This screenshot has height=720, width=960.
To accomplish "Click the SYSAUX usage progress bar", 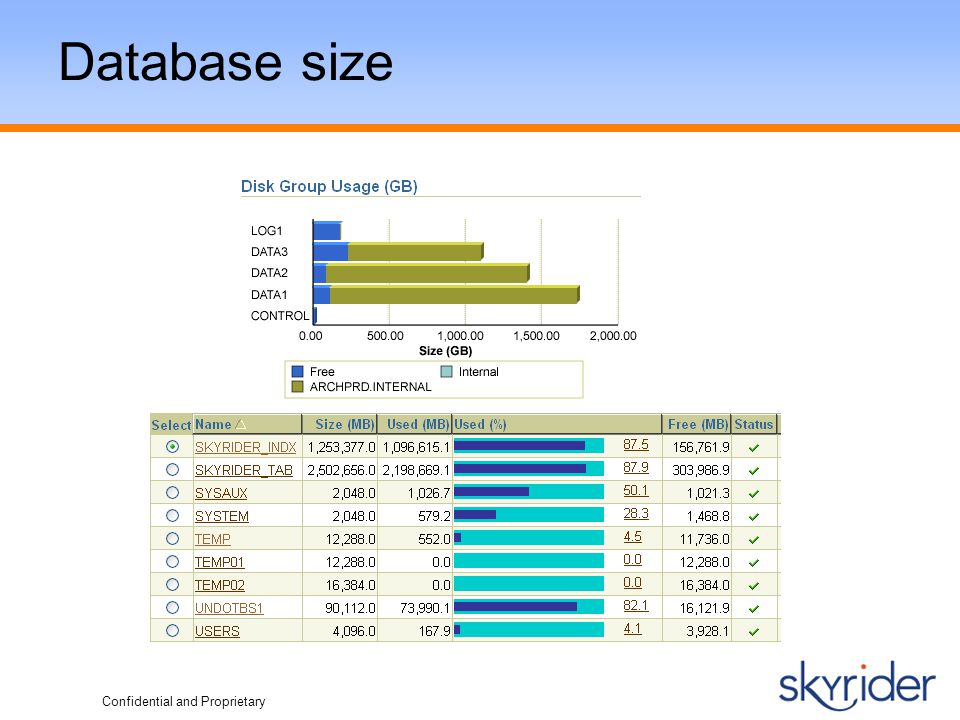I will coord(529,492).
